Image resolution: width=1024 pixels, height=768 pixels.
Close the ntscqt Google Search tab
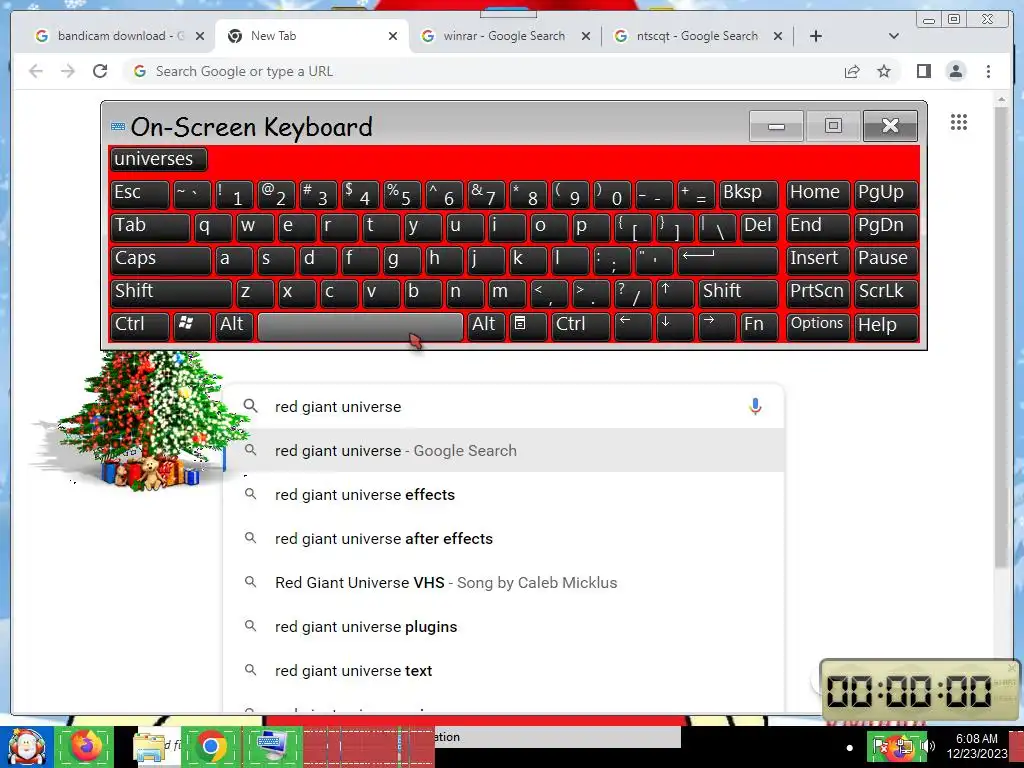778,36
